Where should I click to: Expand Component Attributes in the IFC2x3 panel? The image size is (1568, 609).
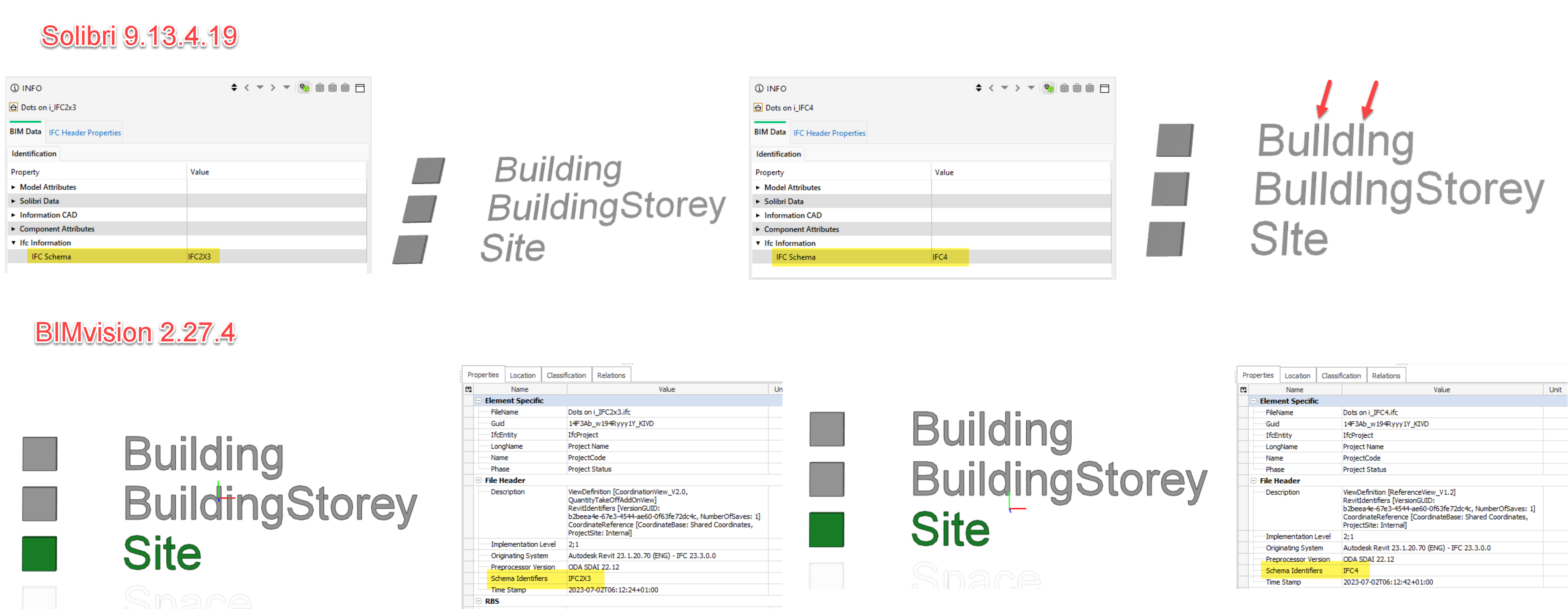click(13, 229)
